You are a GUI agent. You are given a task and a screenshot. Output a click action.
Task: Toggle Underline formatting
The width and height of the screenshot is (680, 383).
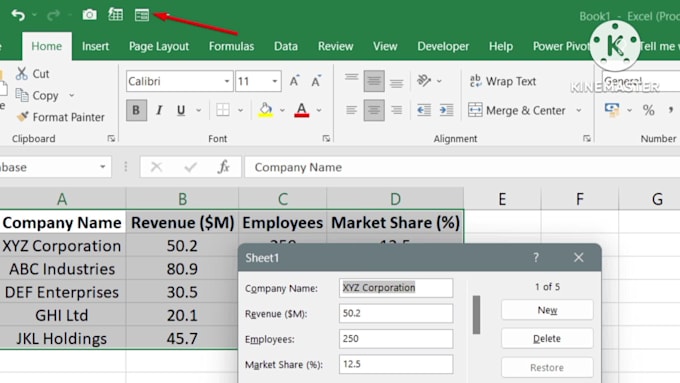click(x=181, y=110)
